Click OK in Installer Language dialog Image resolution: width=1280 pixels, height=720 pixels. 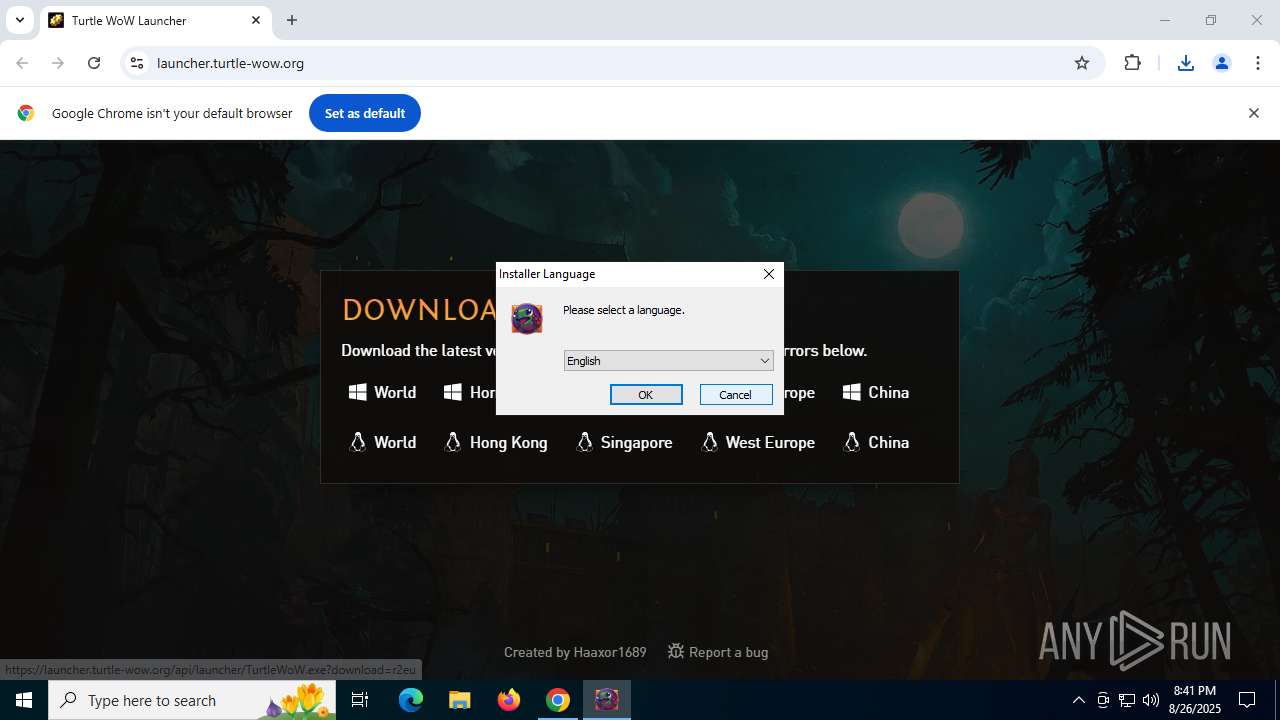[646, 395]
